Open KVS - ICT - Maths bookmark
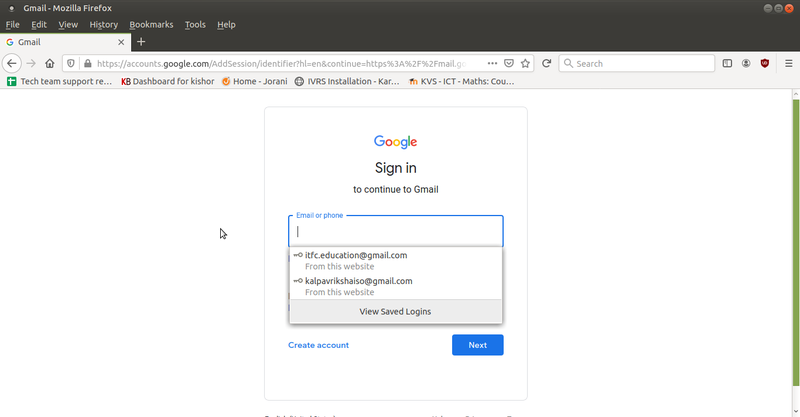800x417 pixels. [462, 82]
